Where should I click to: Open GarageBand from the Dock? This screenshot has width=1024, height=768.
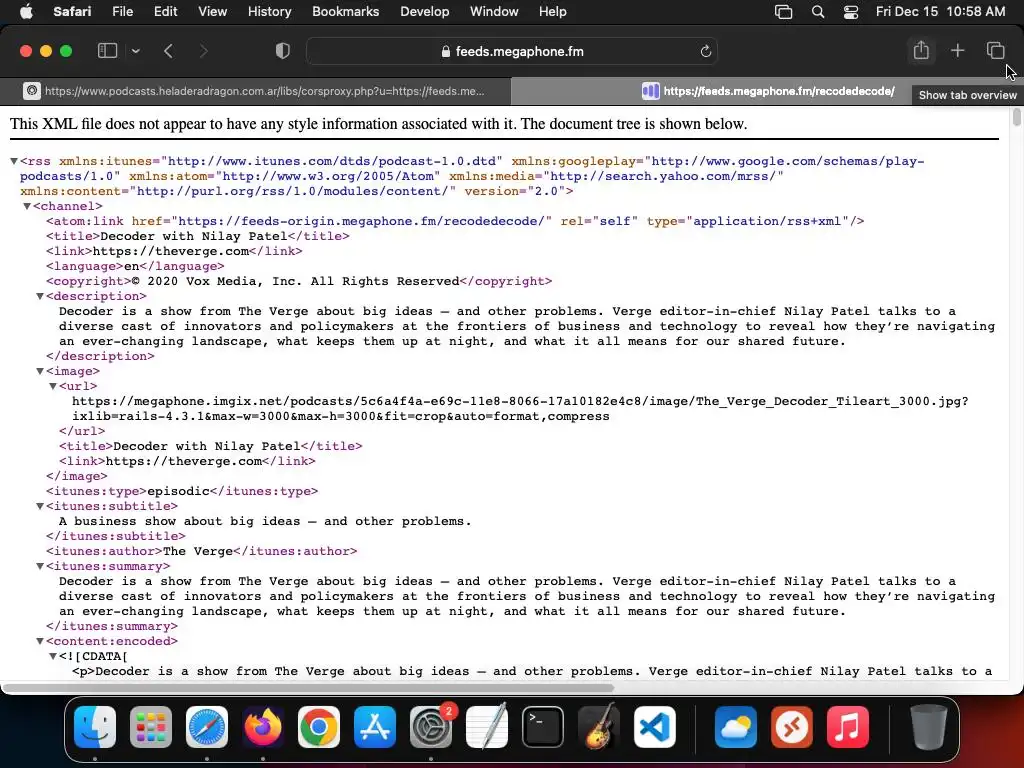pyautogui.click(x=599, y=727)
